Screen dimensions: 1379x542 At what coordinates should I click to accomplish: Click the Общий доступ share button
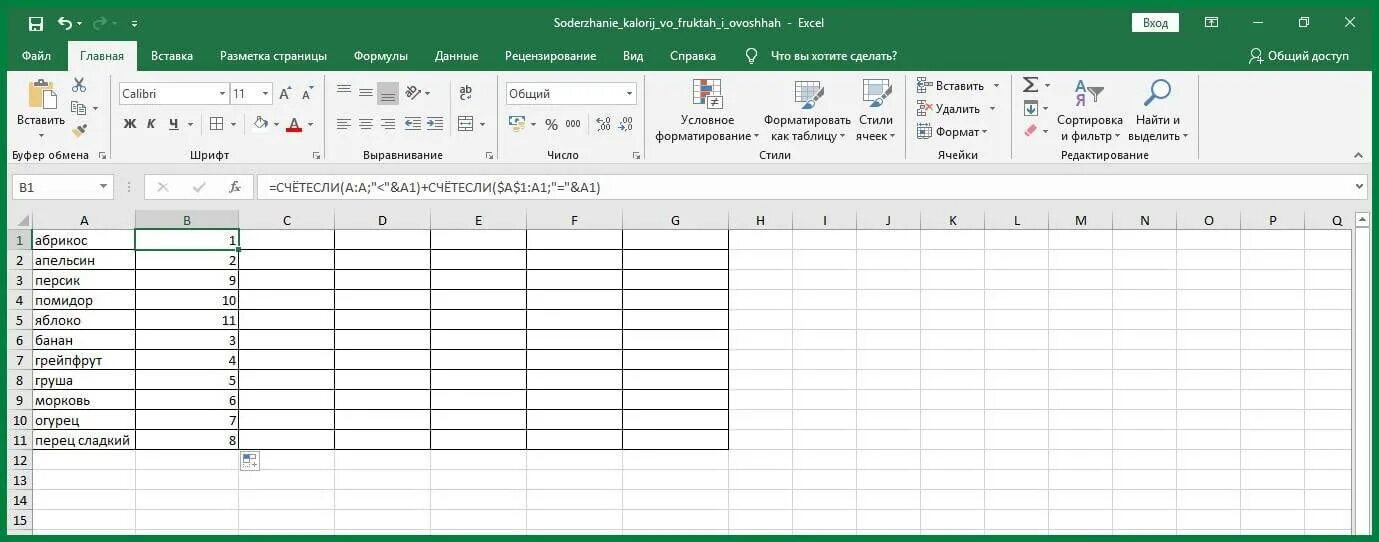pos(1299,56)
